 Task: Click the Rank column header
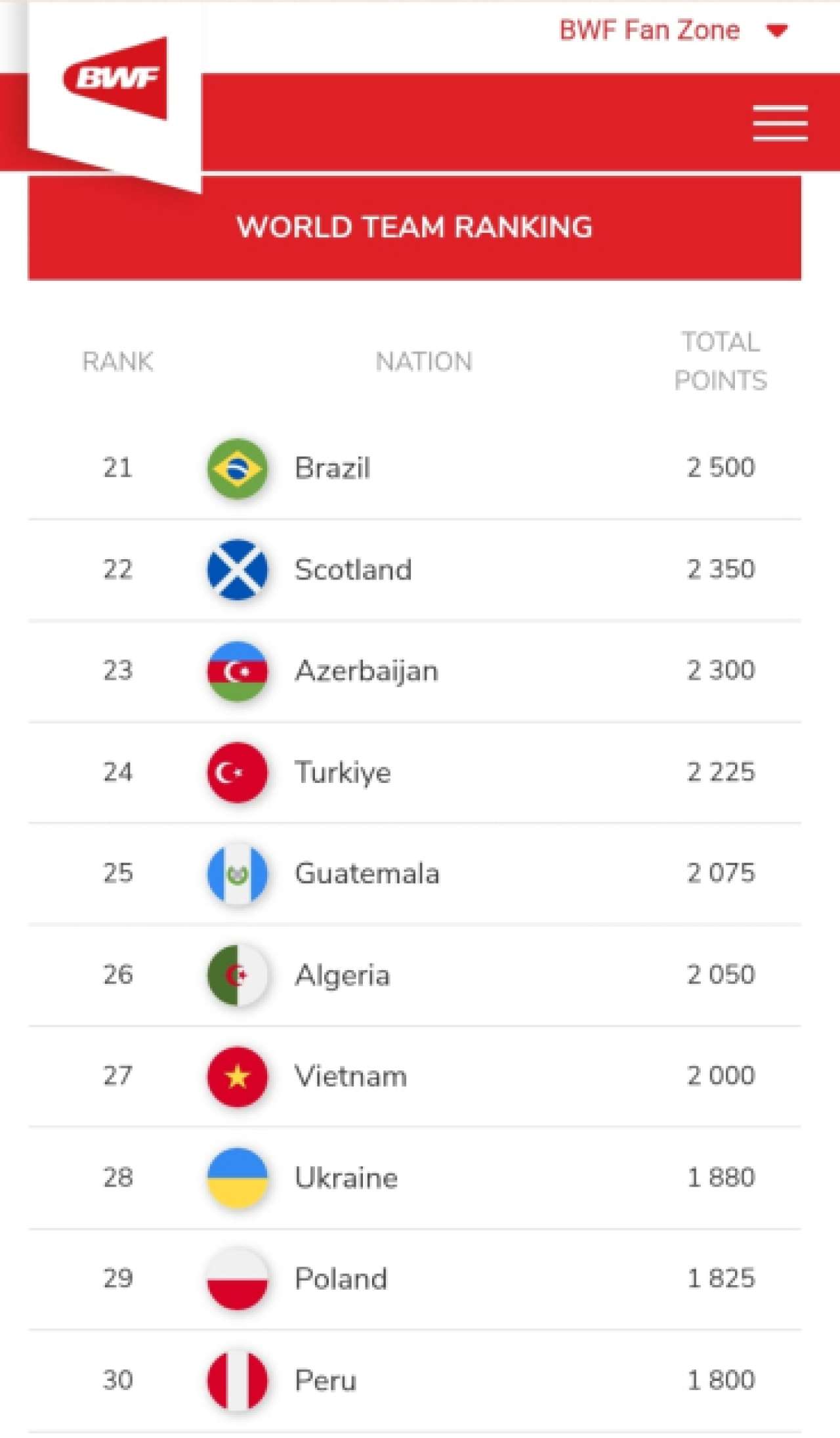click(117, 362)
